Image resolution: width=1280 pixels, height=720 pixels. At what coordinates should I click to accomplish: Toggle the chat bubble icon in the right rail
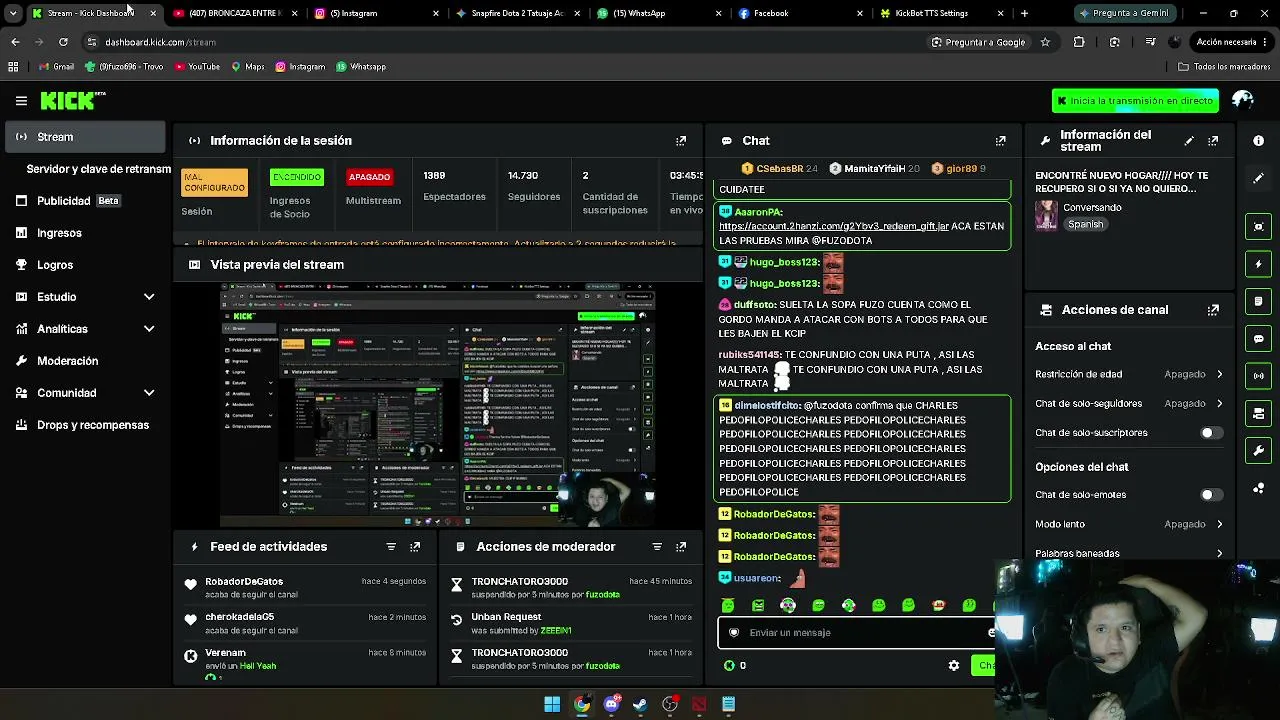[x=1258, y=339]
